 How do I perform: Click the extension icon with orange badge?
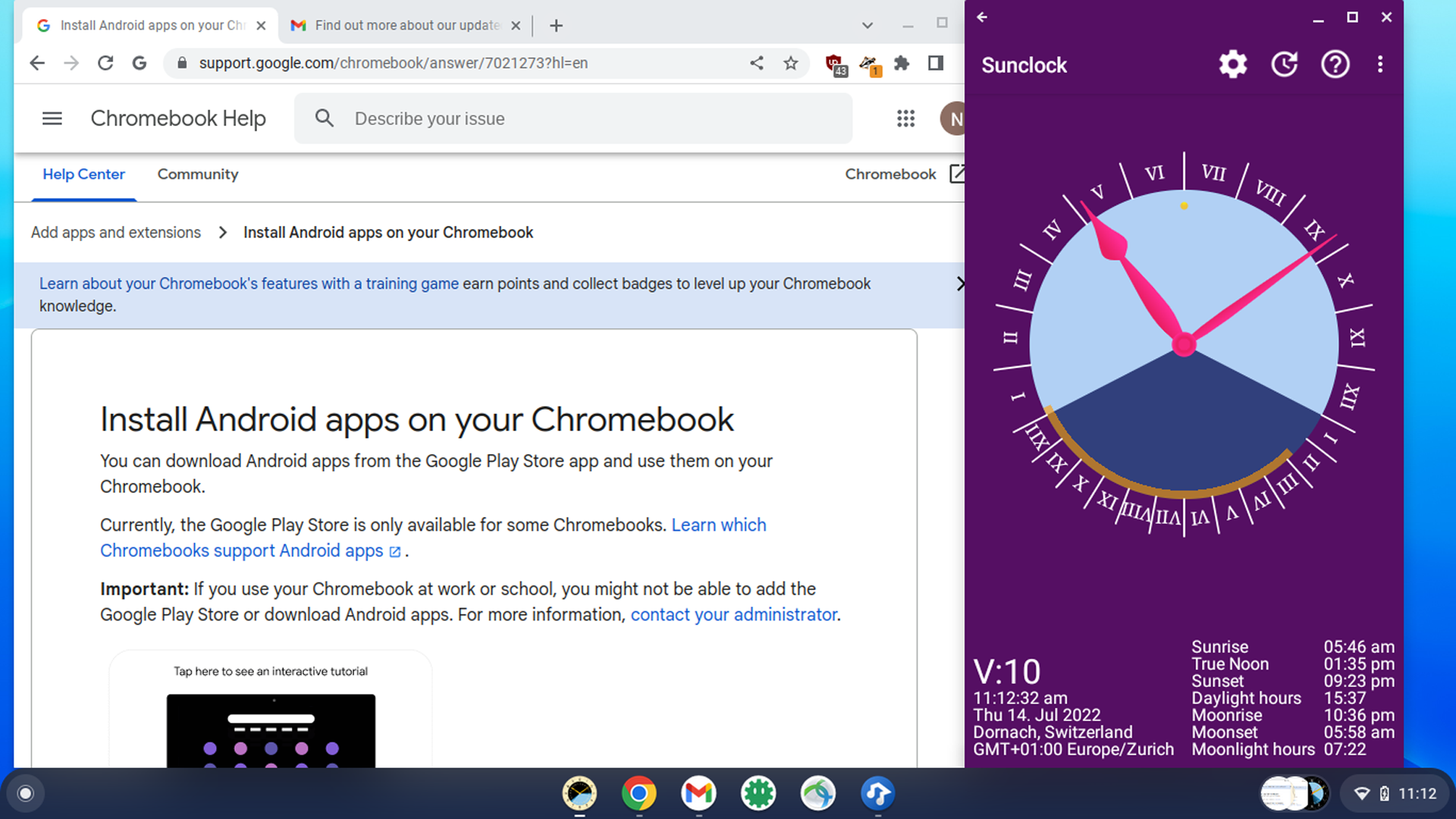[x=870, y=65]
